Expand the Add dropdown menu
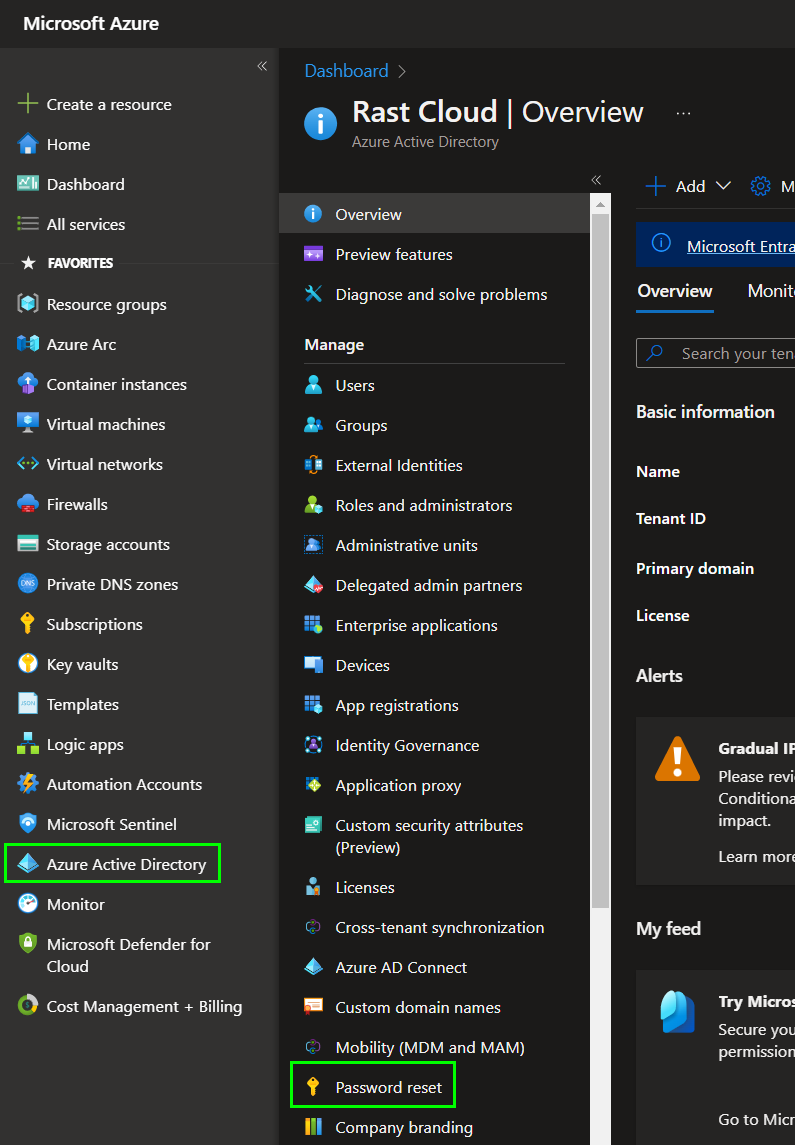The width and height of the screenshot is (795, 1145). (x=723, y=186)
